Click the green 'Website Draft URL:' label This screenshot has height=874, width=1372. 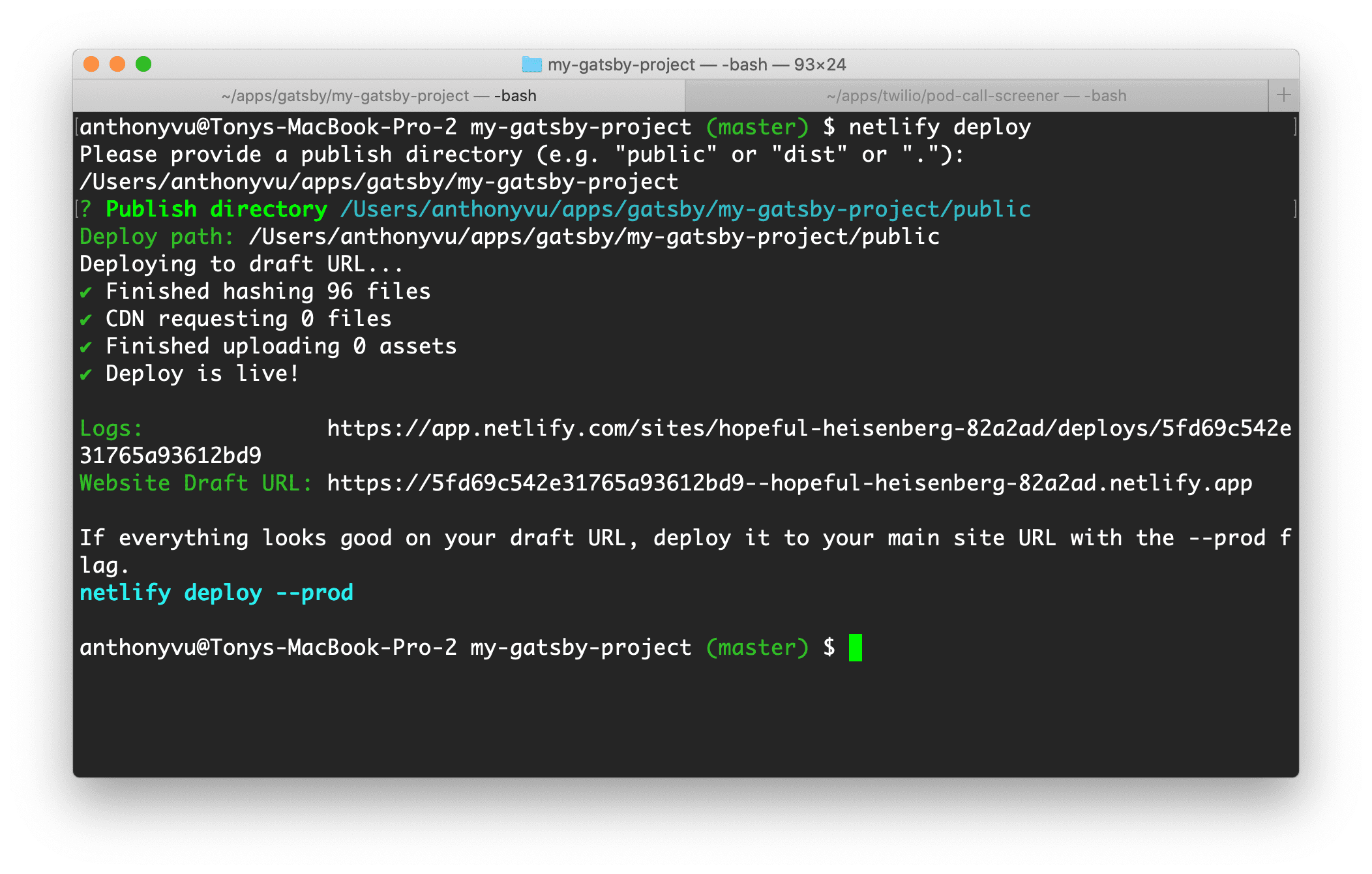[196, 483]
